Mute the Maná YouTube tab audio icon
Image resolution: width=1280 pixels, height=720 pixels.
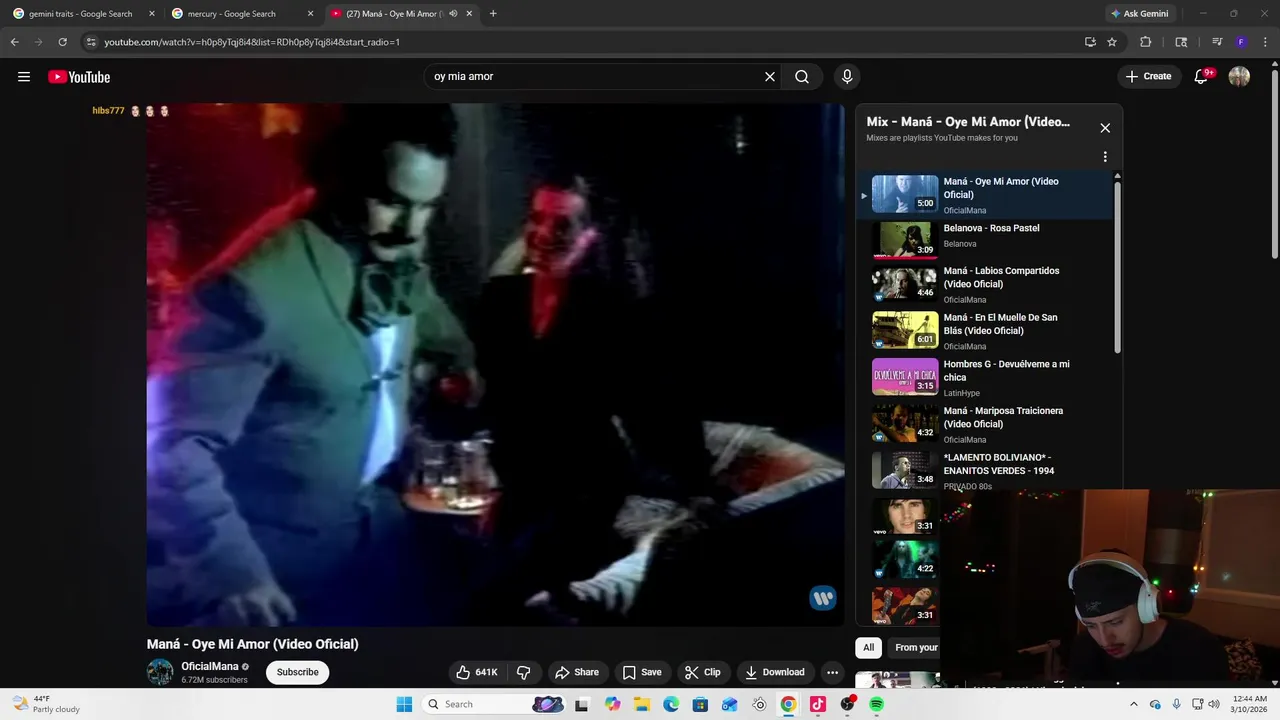[453, 14]
